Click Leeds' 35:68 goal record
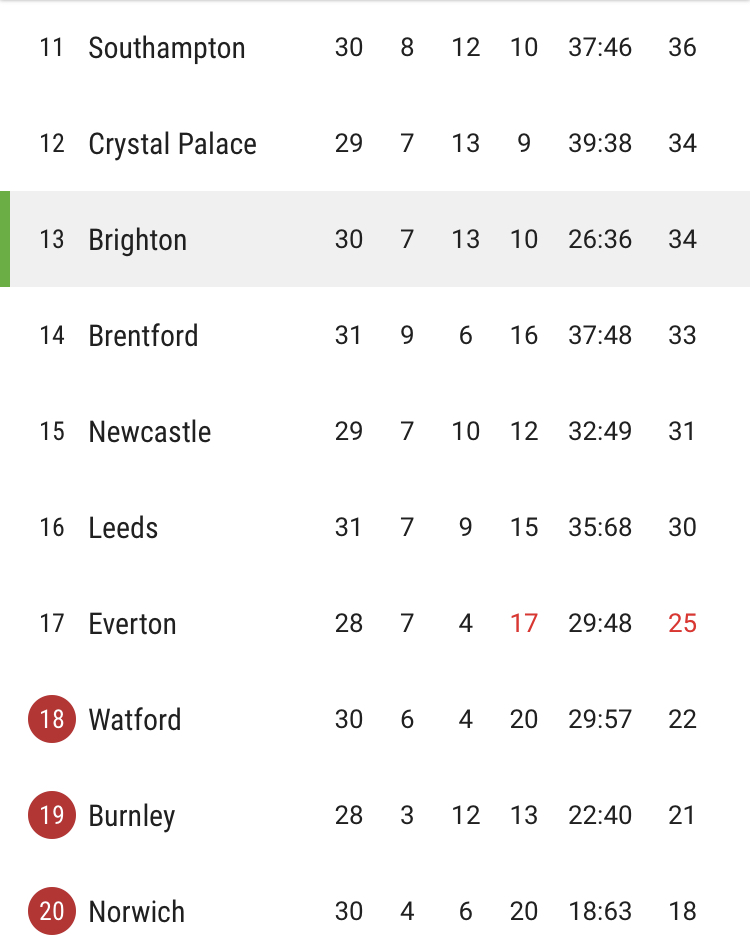Screen dimensions: 750x946 coord(600,527)
